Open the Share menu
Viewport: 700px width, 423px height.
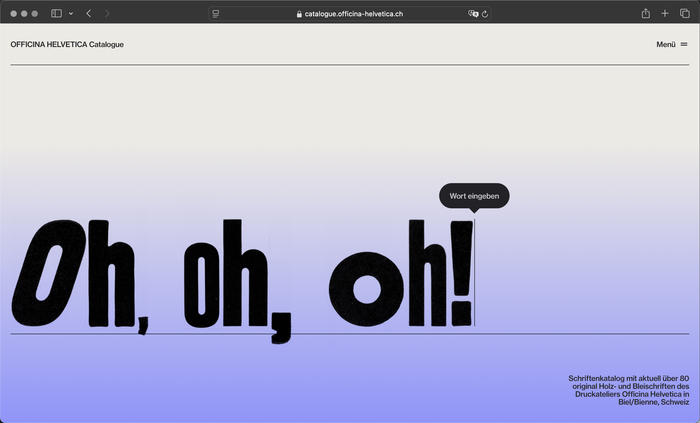(645, 13)
